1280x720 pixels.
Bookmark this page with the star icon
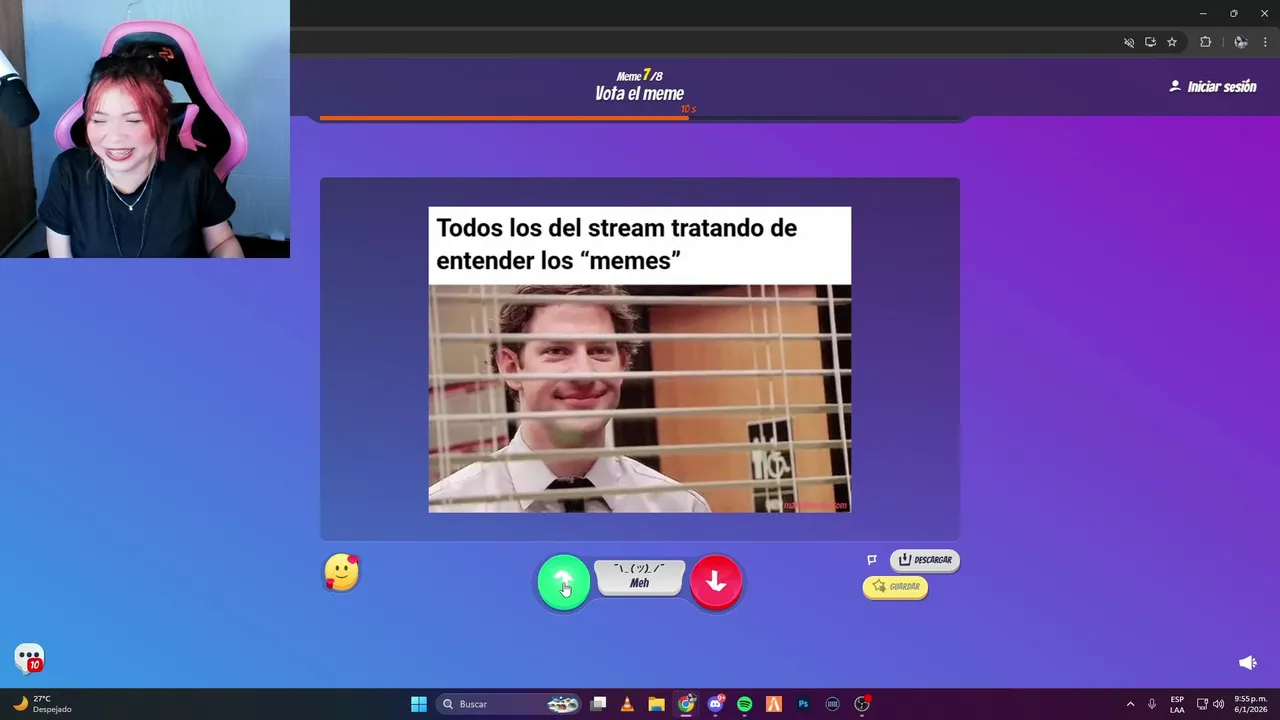tap(1172, 42)
